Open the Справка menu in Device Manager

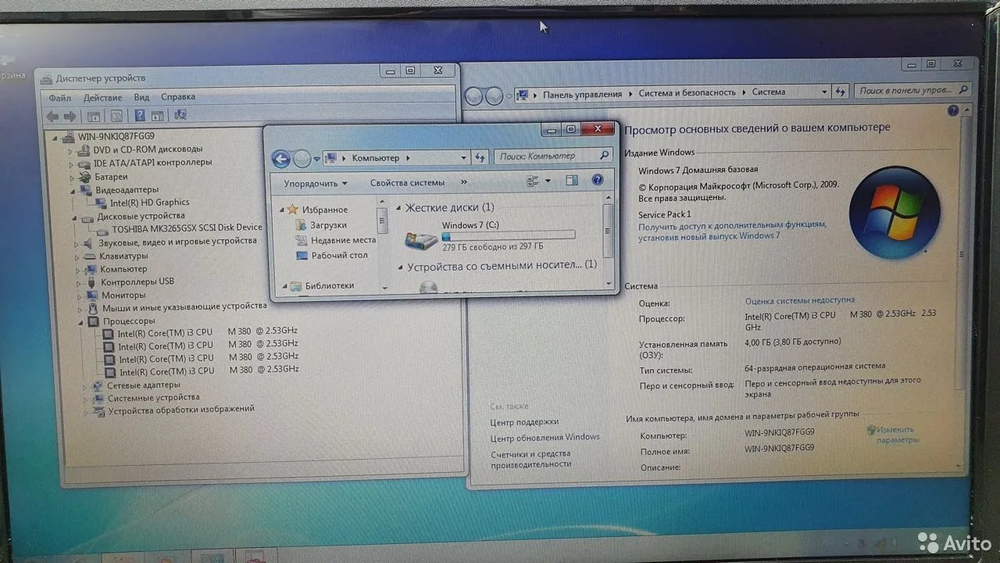pyautogui.click(x=178, y=97)
